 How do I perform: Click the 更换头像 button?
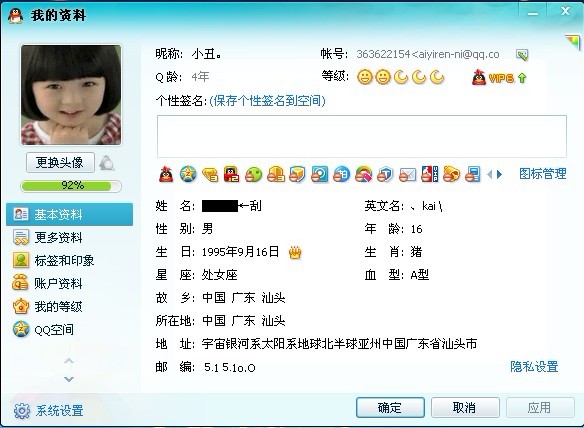60,163
